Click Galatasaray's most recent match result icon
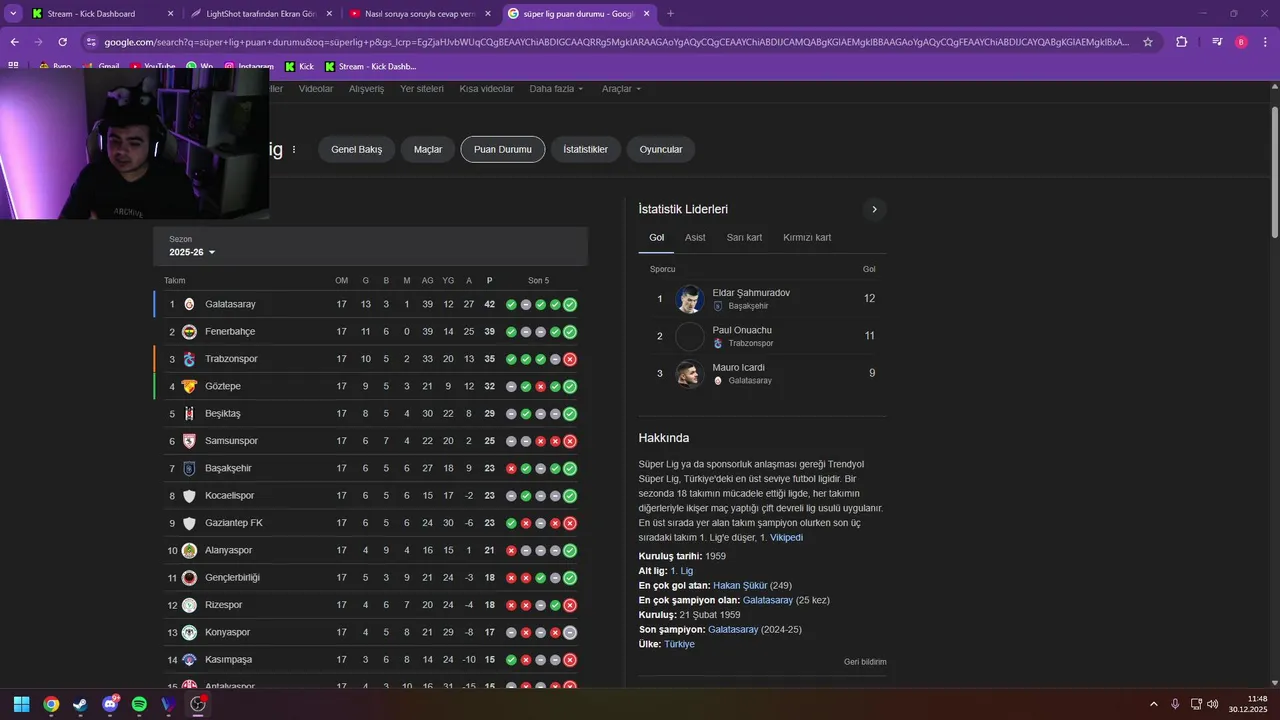The image size is (1280, 720). (x=570, y=305)
